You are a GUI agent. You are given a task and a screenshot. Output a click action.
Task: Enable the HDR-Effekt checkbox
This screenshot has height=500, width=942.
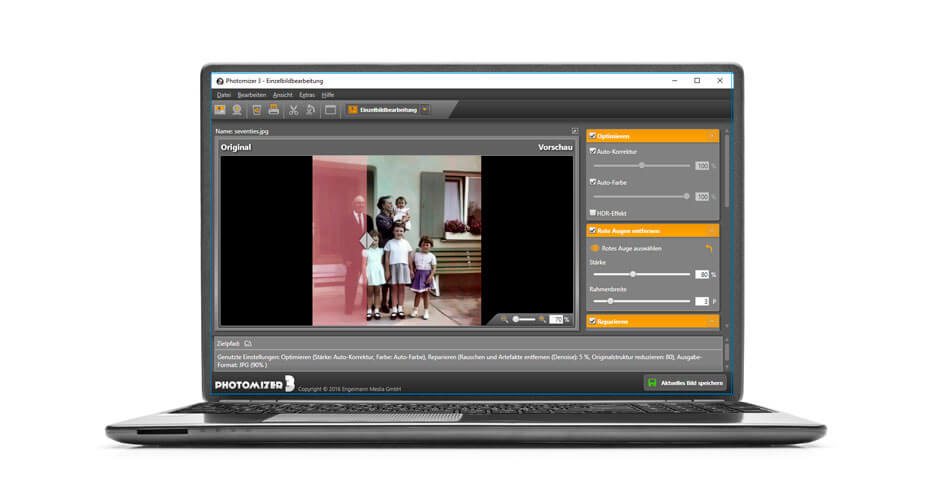point(593,213)
